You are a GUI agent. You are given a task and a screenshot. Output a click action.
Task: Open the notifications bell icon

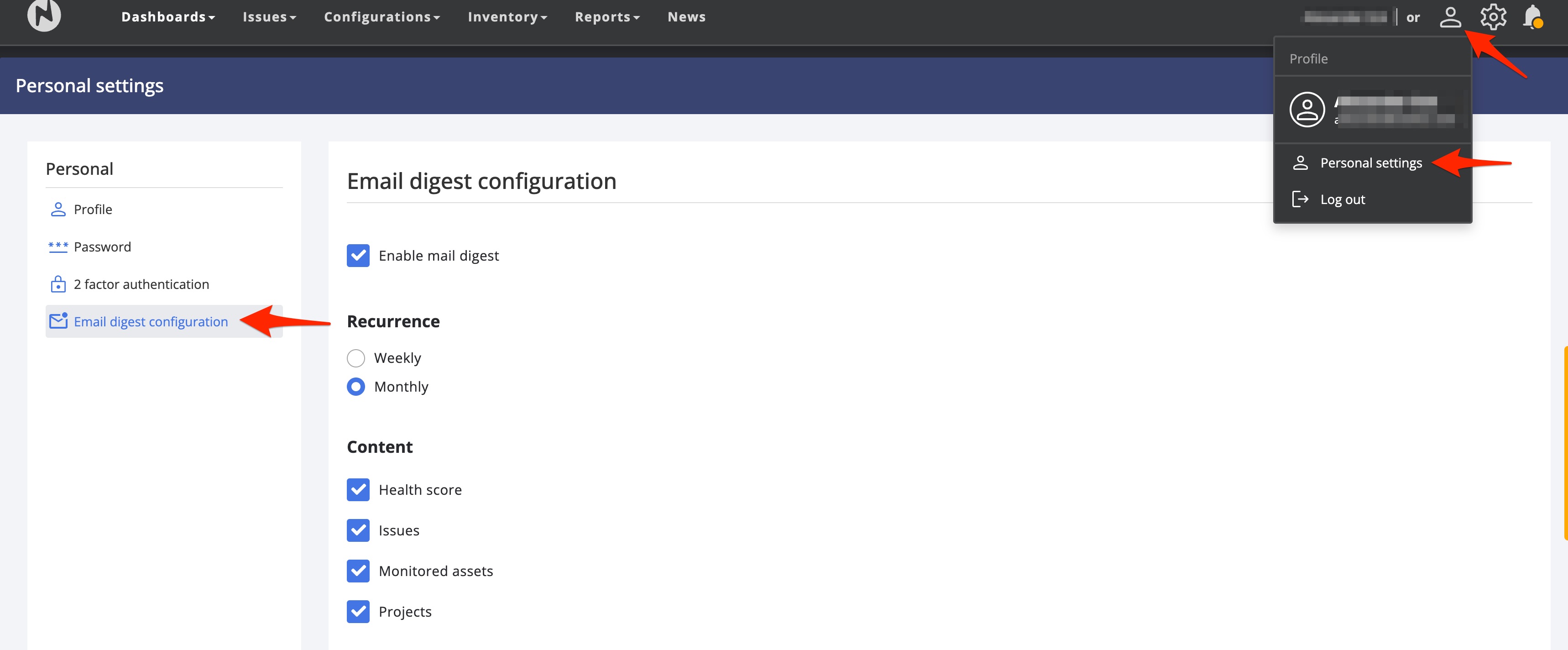pos(1532,17)
